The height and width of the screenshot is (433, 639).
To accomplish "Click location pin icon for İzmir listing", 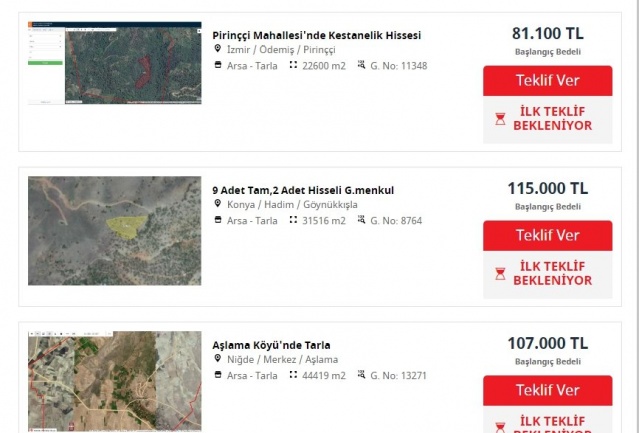I will pos(218,48).
